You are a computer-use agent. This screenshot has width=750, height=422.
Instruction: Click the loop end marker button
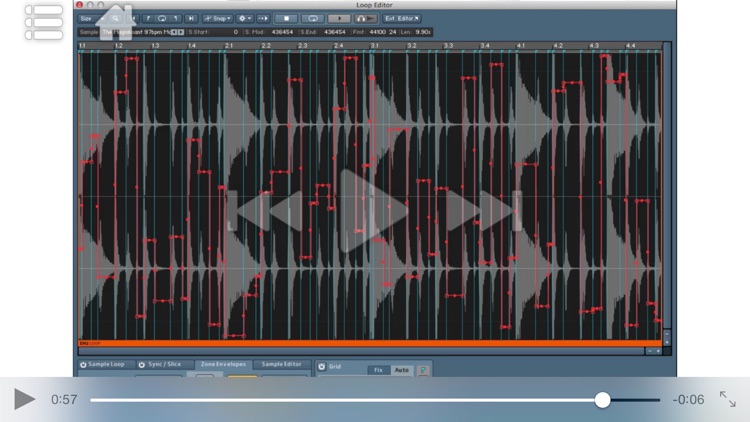coord(176,19)
